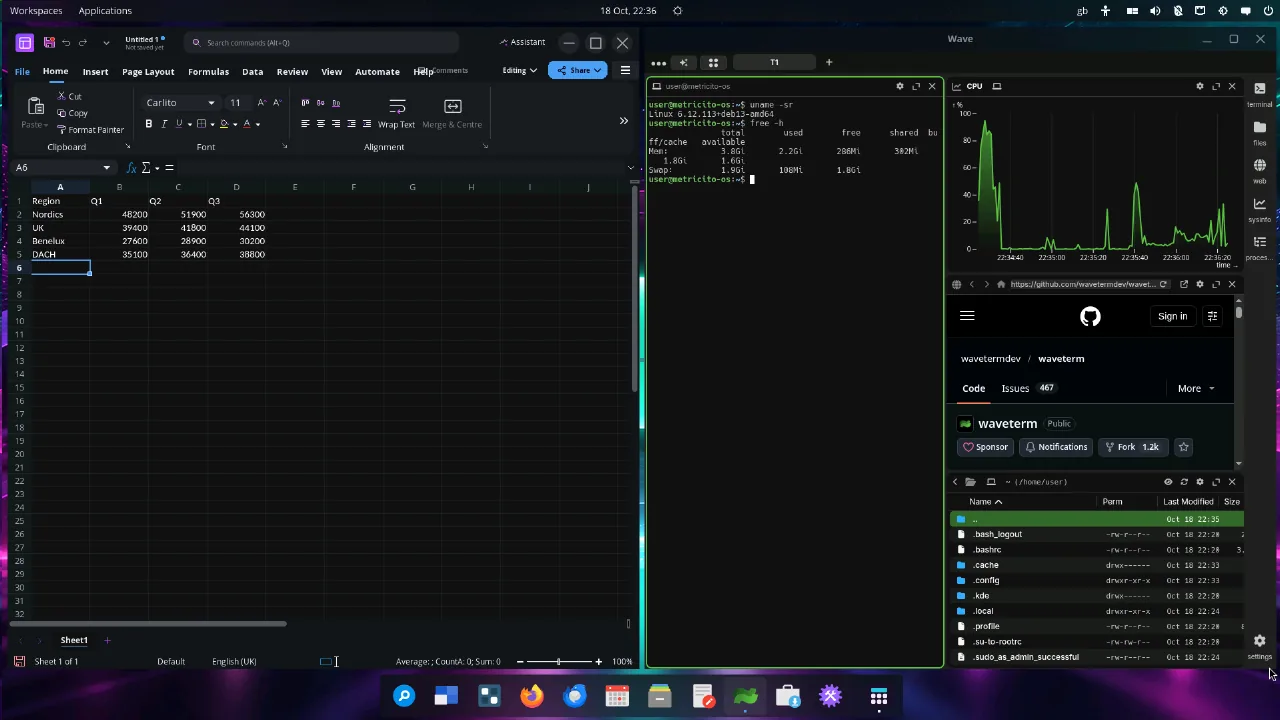
Task: Open the font name Carlito dropdown
Action: point(211,103)
